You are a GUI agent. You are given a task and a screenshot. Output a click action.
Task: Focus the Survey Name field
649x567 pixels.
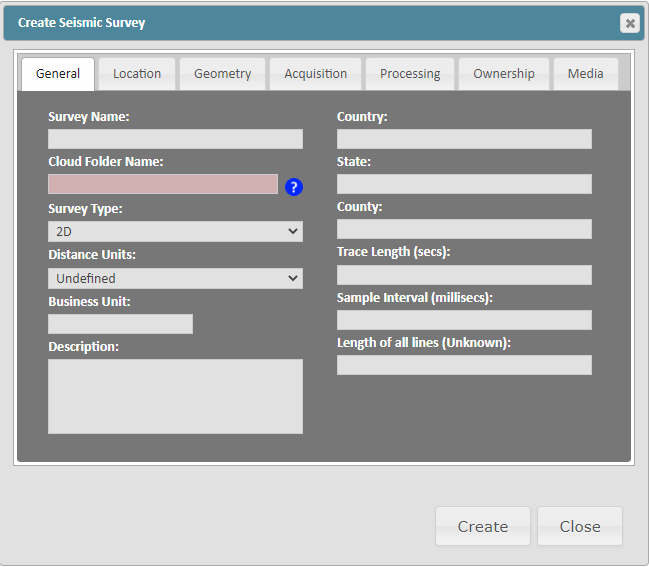[175, 139]
